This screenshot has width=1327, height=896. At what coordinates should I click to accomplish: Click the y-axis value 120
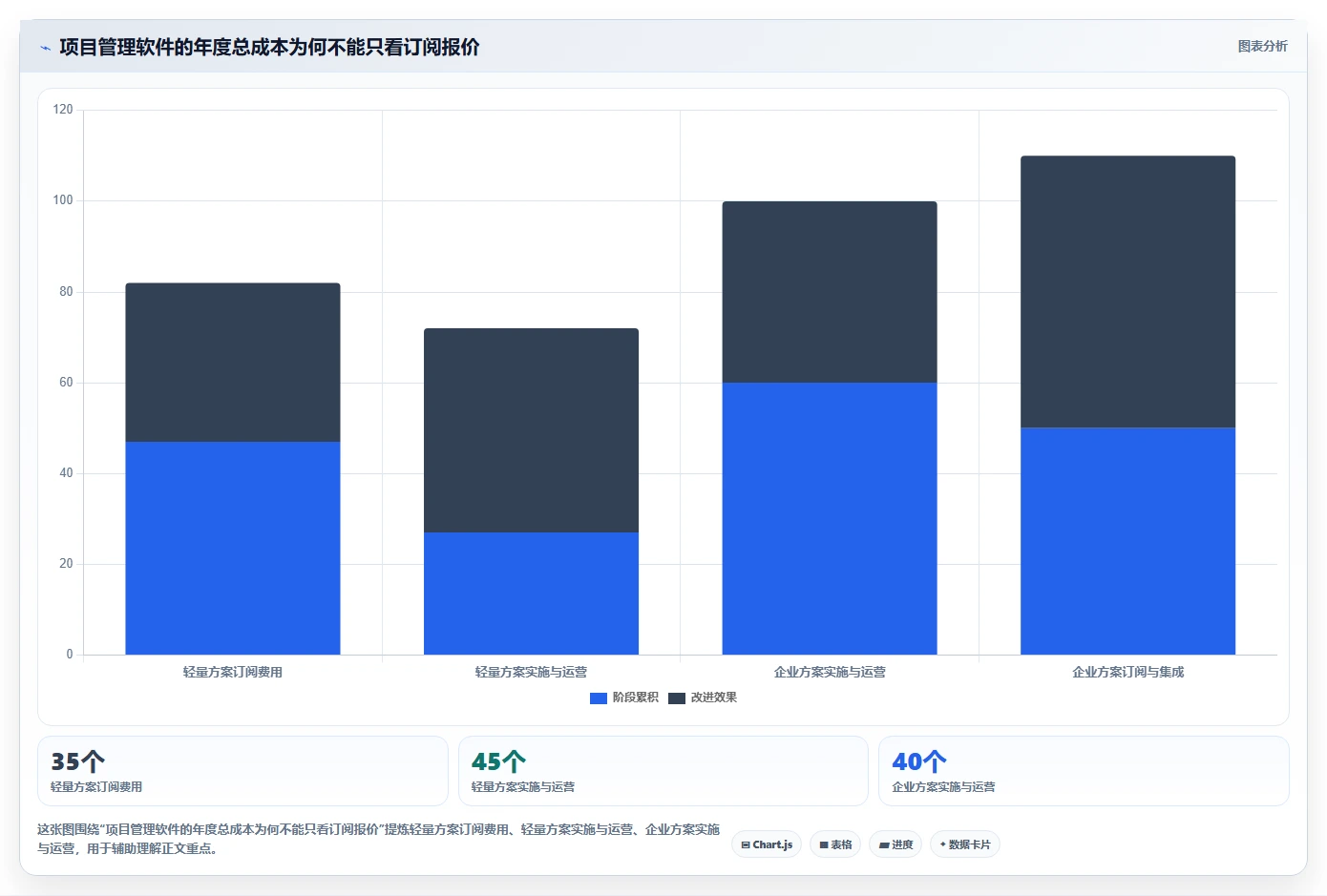pyautogui.click(x=63, y=110)
